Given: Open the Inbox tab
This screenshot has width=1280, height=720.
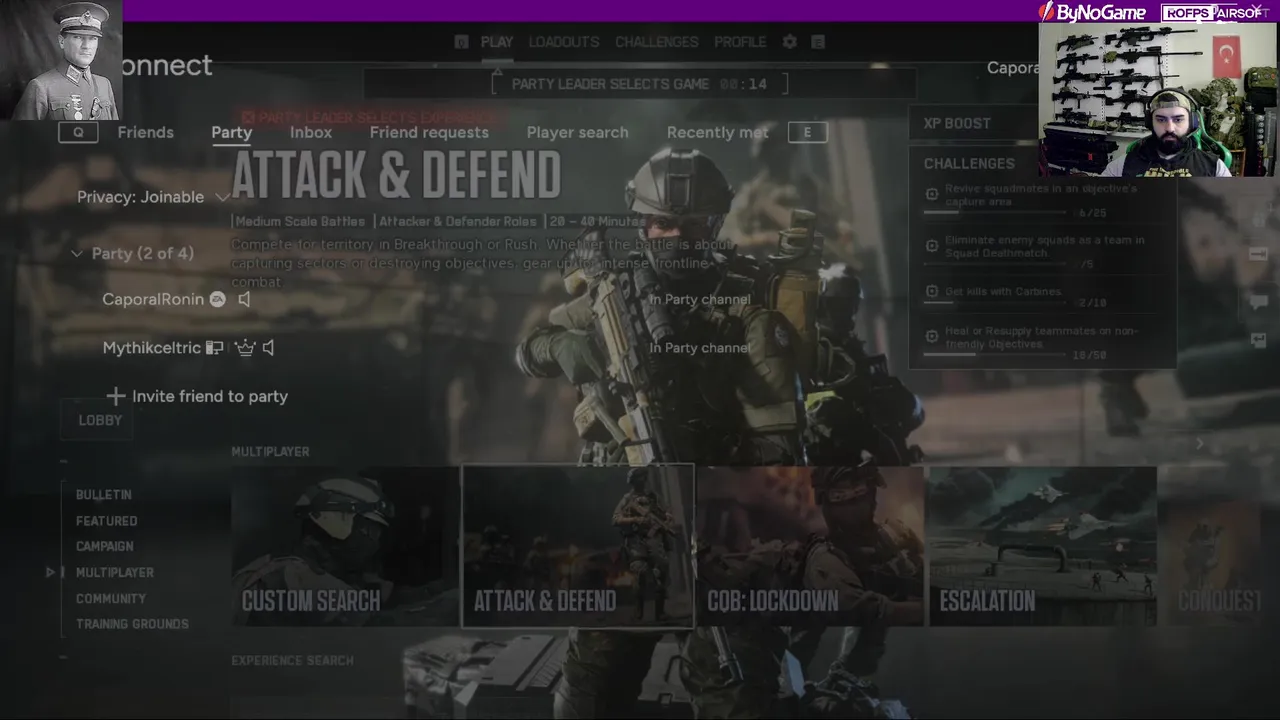Looking at the screenshot, I should click(311, 132).
